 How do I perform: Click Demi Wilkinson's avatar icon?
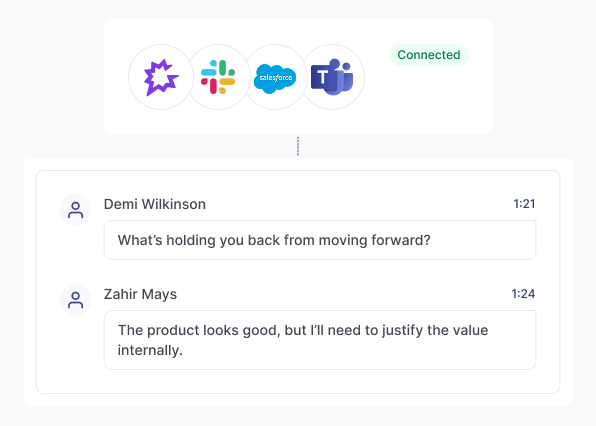[76, 210]
